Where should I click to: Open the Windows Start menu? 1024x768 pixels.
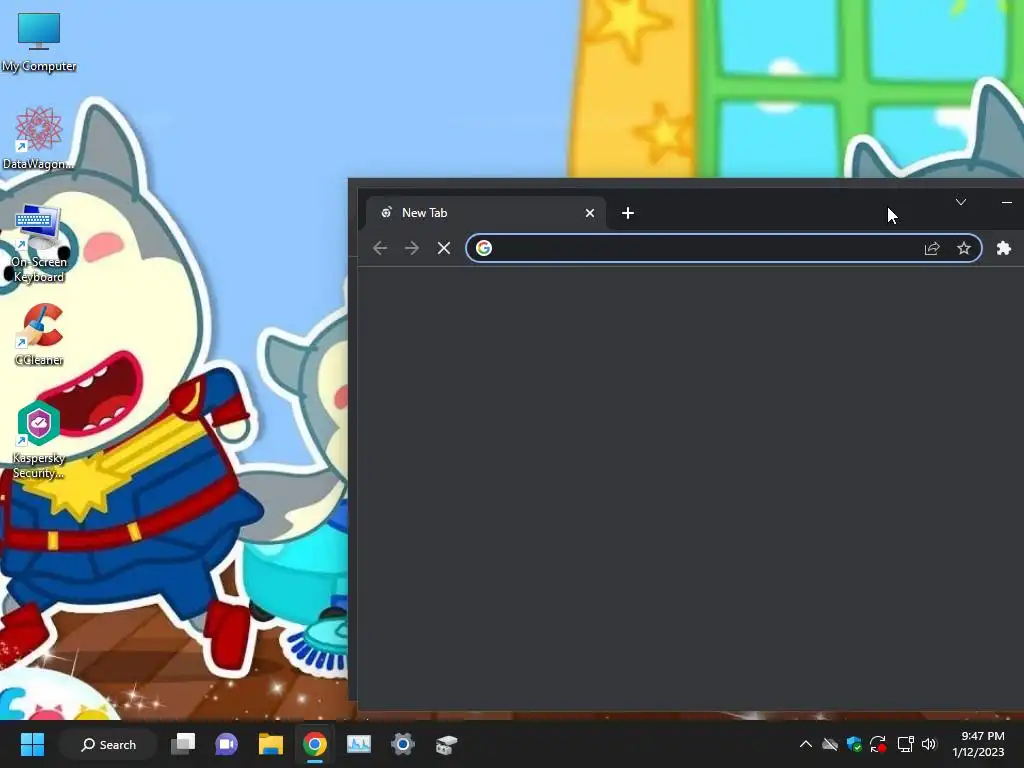pyautogui.click(x=32, y=744)
